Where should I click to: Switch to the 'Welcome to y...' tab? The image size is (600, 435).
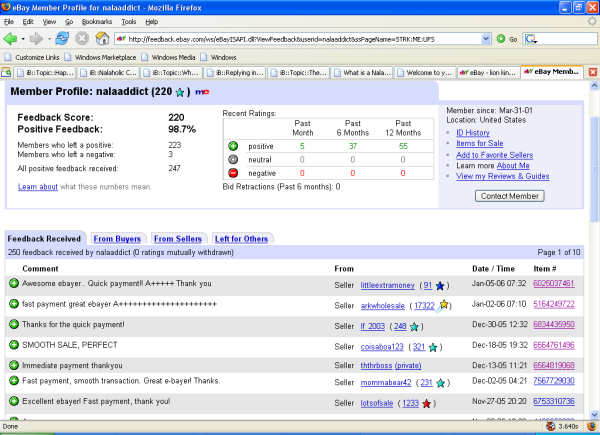click(x=426, y=72)
